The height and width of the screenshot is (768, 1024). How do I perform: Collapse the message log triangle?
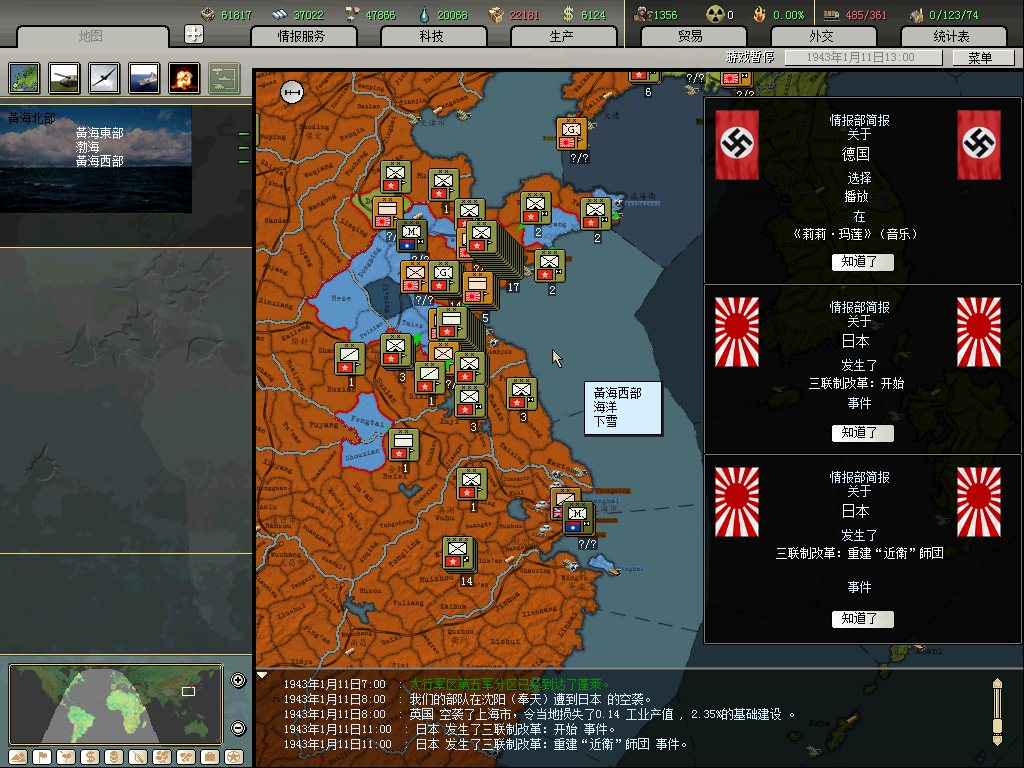tap(261, 675)
